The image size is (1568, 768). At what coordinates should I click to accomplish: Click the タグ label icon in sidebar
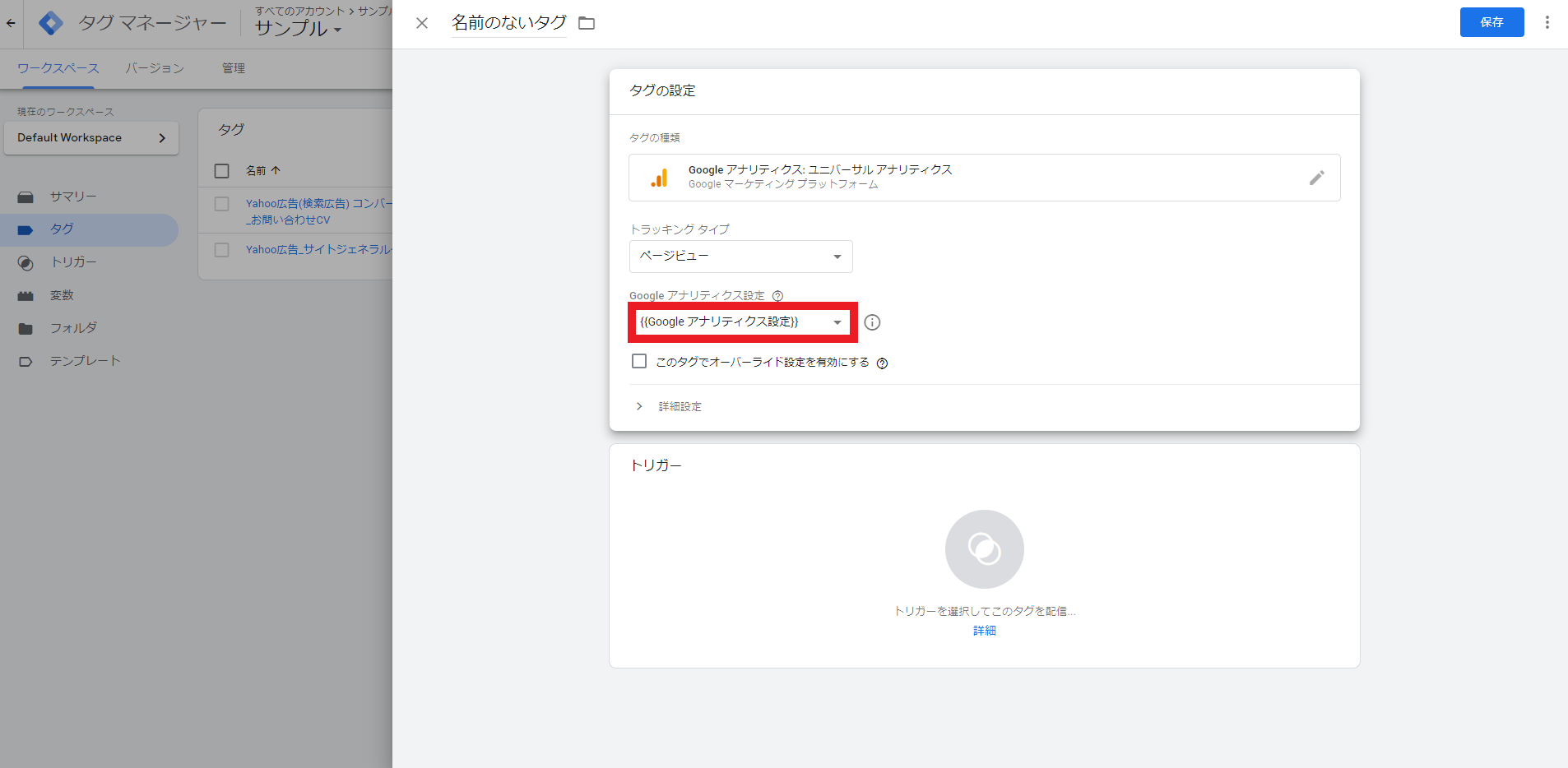click(26, 230)
